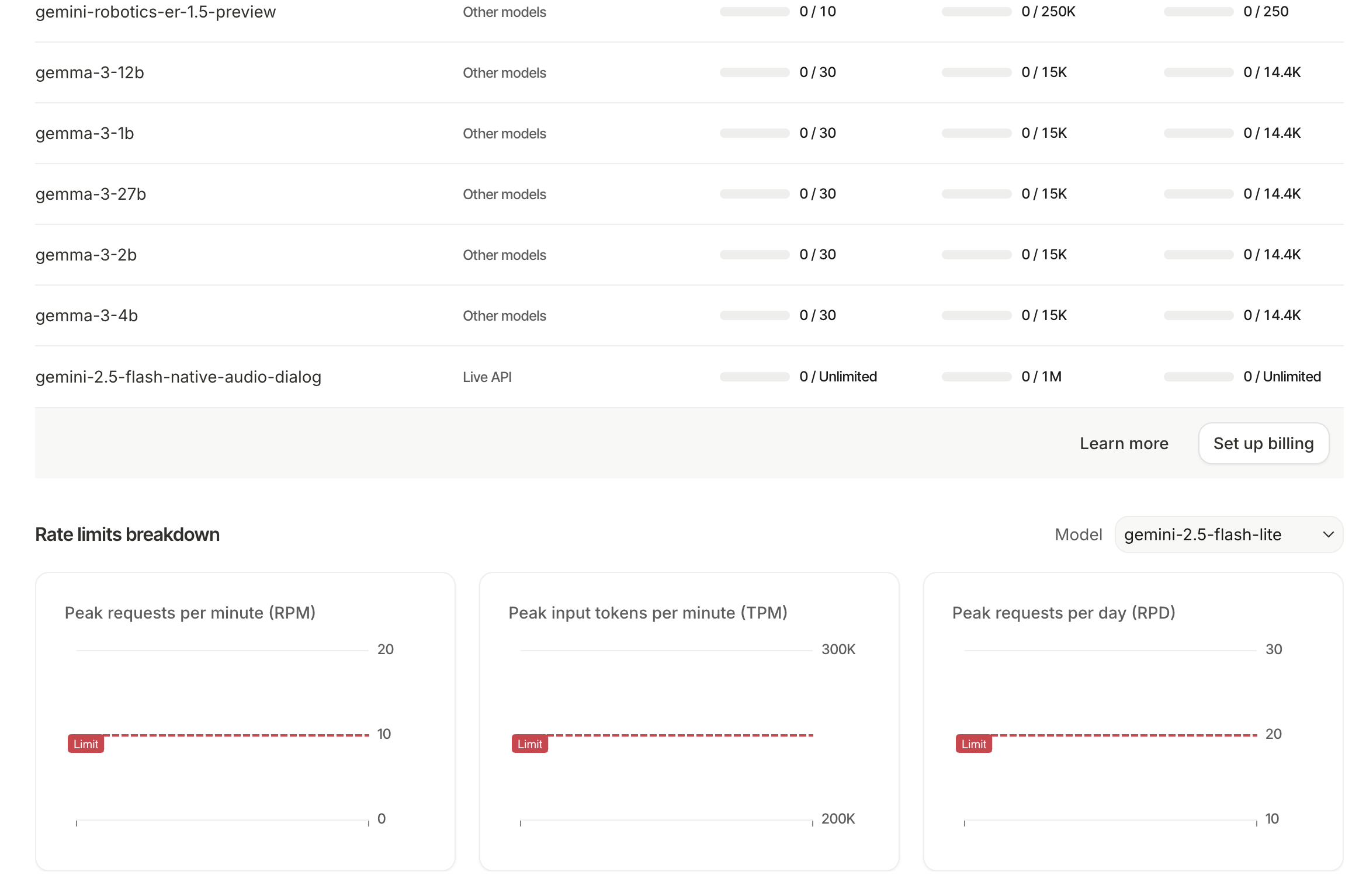Click the Live API category label
Screen dimensions: 1366x896
[487, 377]
